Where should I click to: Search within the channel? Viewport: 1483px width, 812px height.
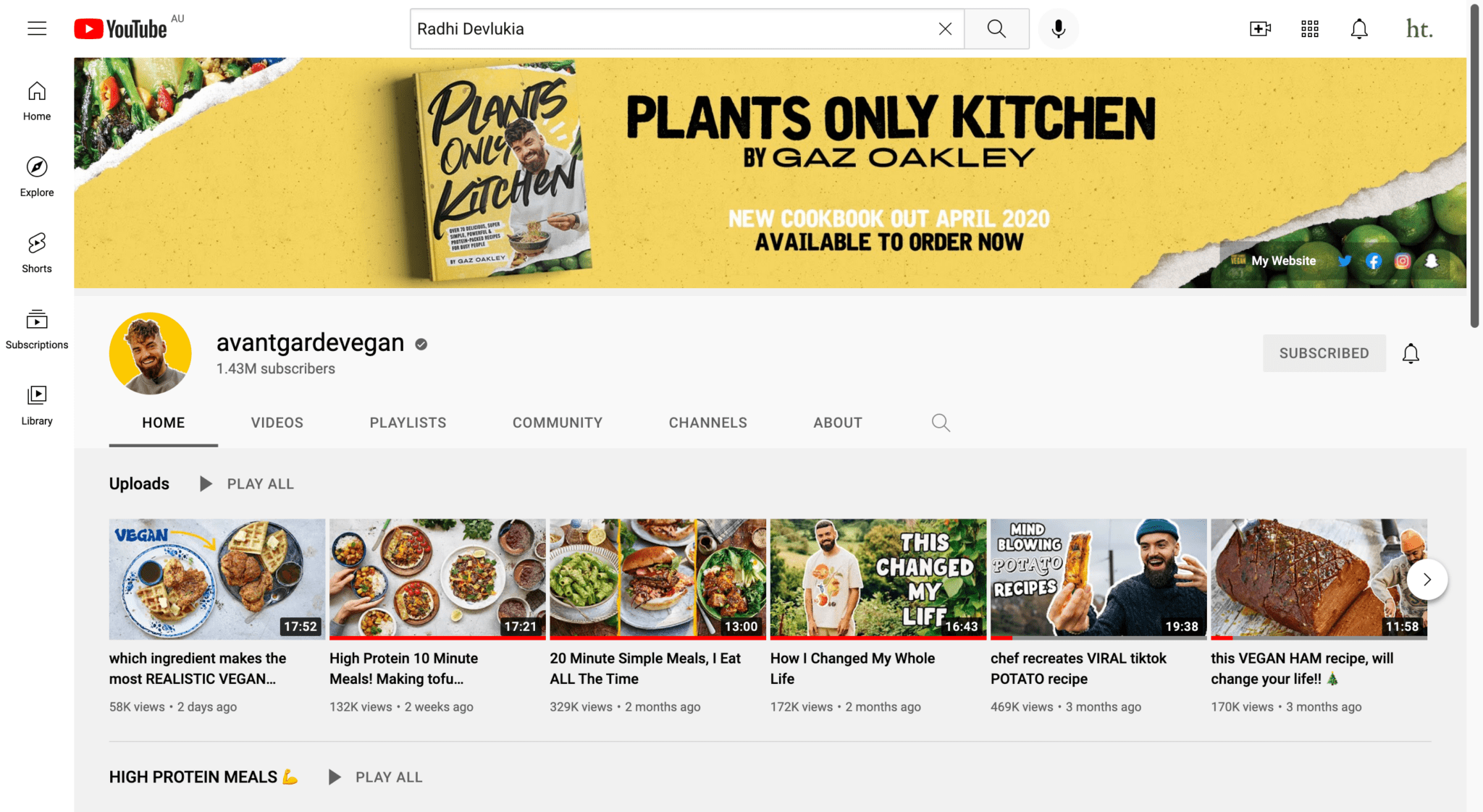pos(941,423)
